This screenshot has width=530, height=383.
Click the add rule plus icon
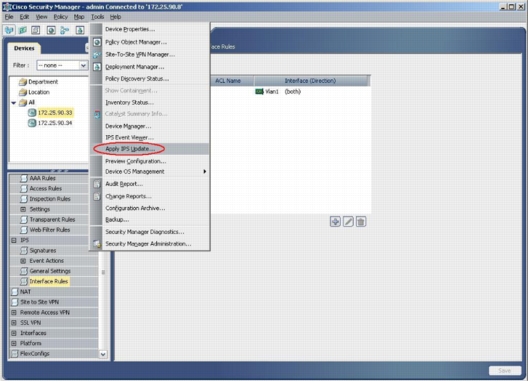click(336, 222)
